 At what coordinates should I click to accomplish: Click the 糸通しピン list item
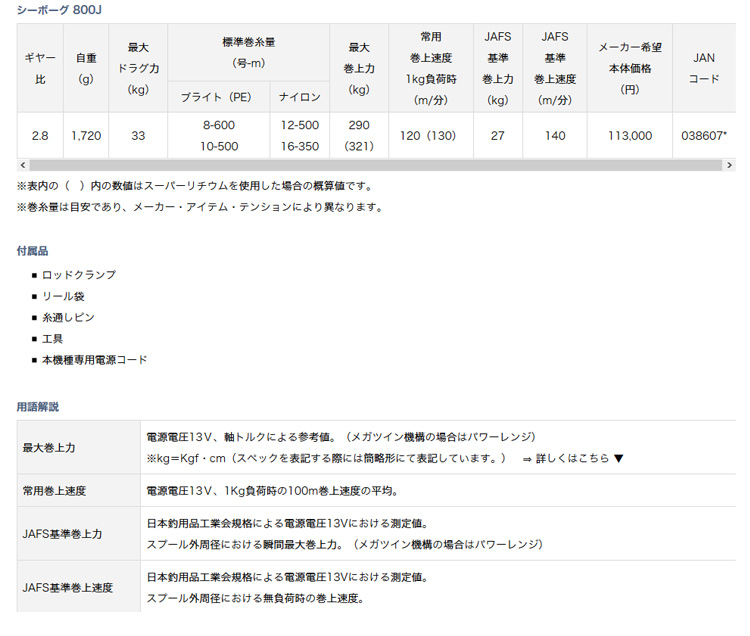point(68,318)
